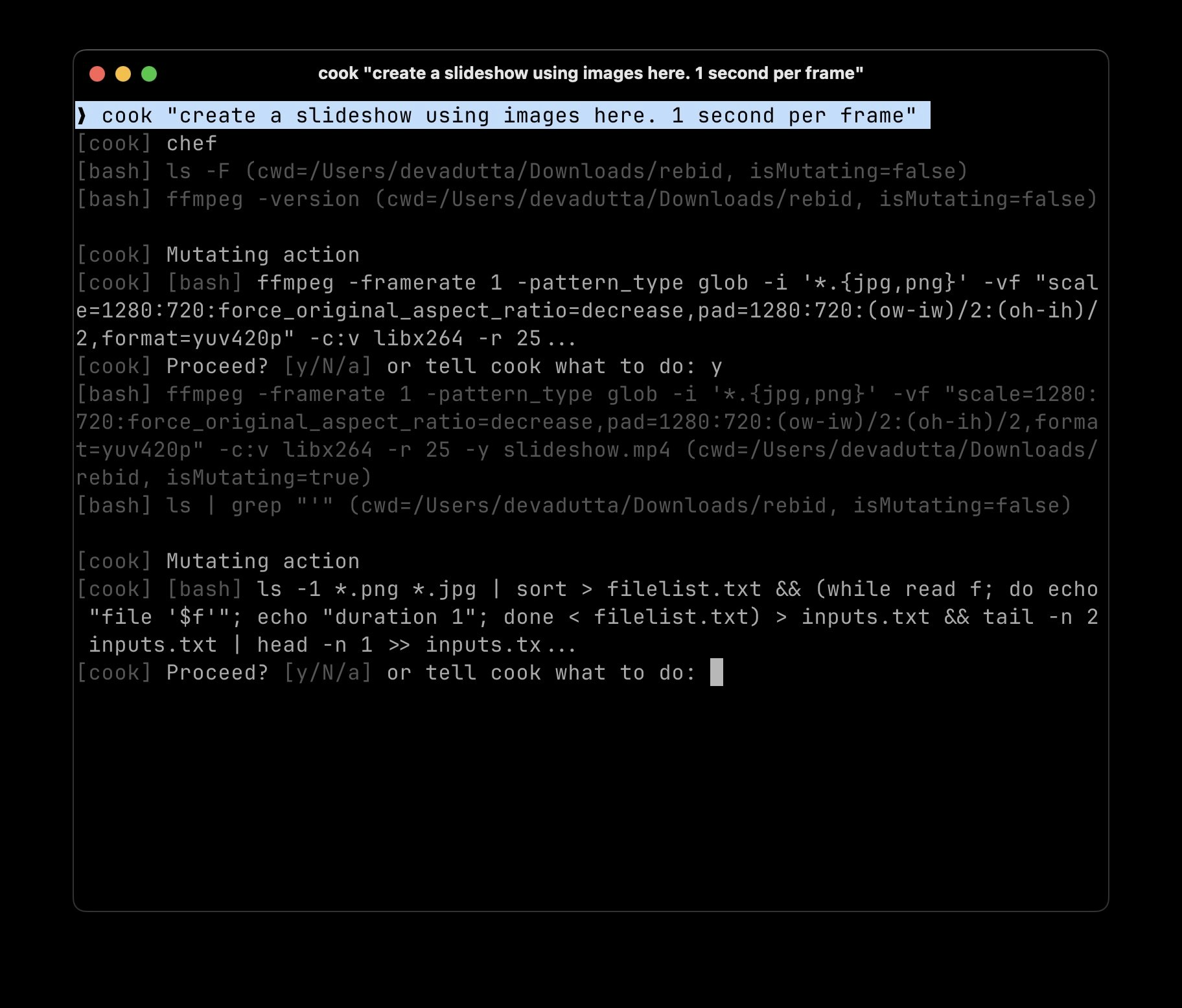Select the window title showing cook command
This screenshot has width=1182, height=1008.
591,73
